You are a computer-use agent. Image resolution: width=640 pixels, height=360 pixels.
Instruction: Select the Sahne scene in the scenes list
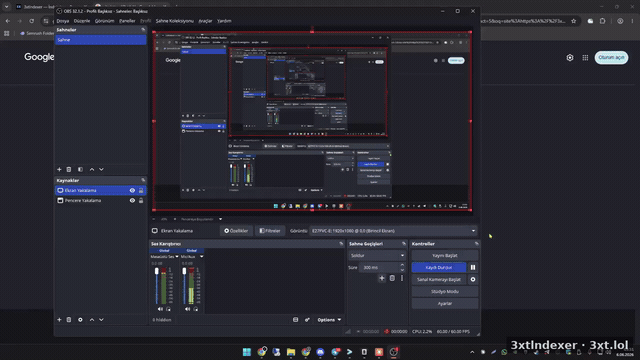pyautogui.click(x=100, y=40)
